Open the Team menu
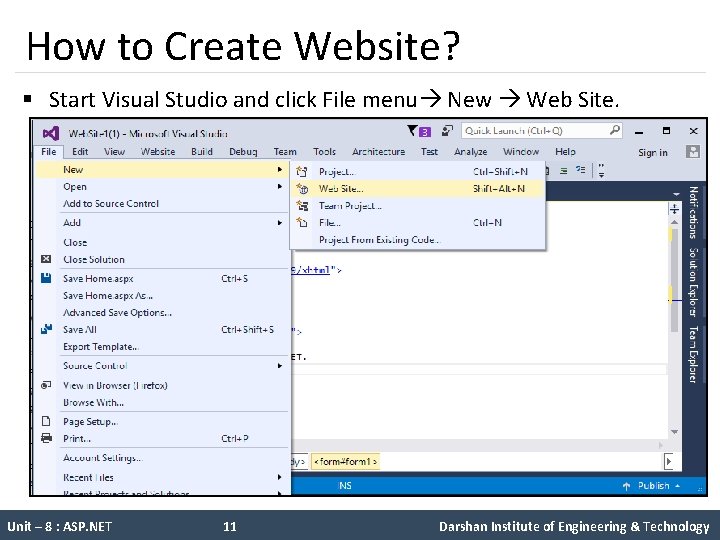720x540 pixels. (x=285, y=152)
